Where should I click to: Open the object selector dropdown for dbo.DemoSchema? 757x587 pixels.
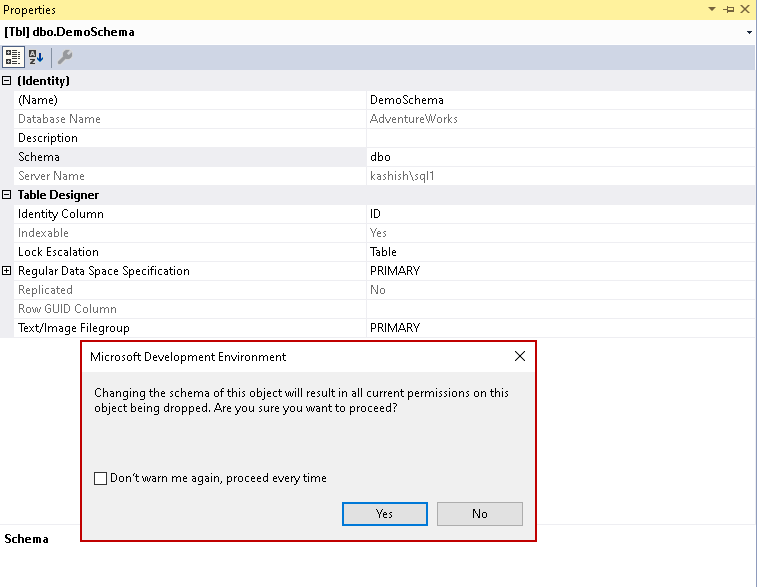click(749, 32)
